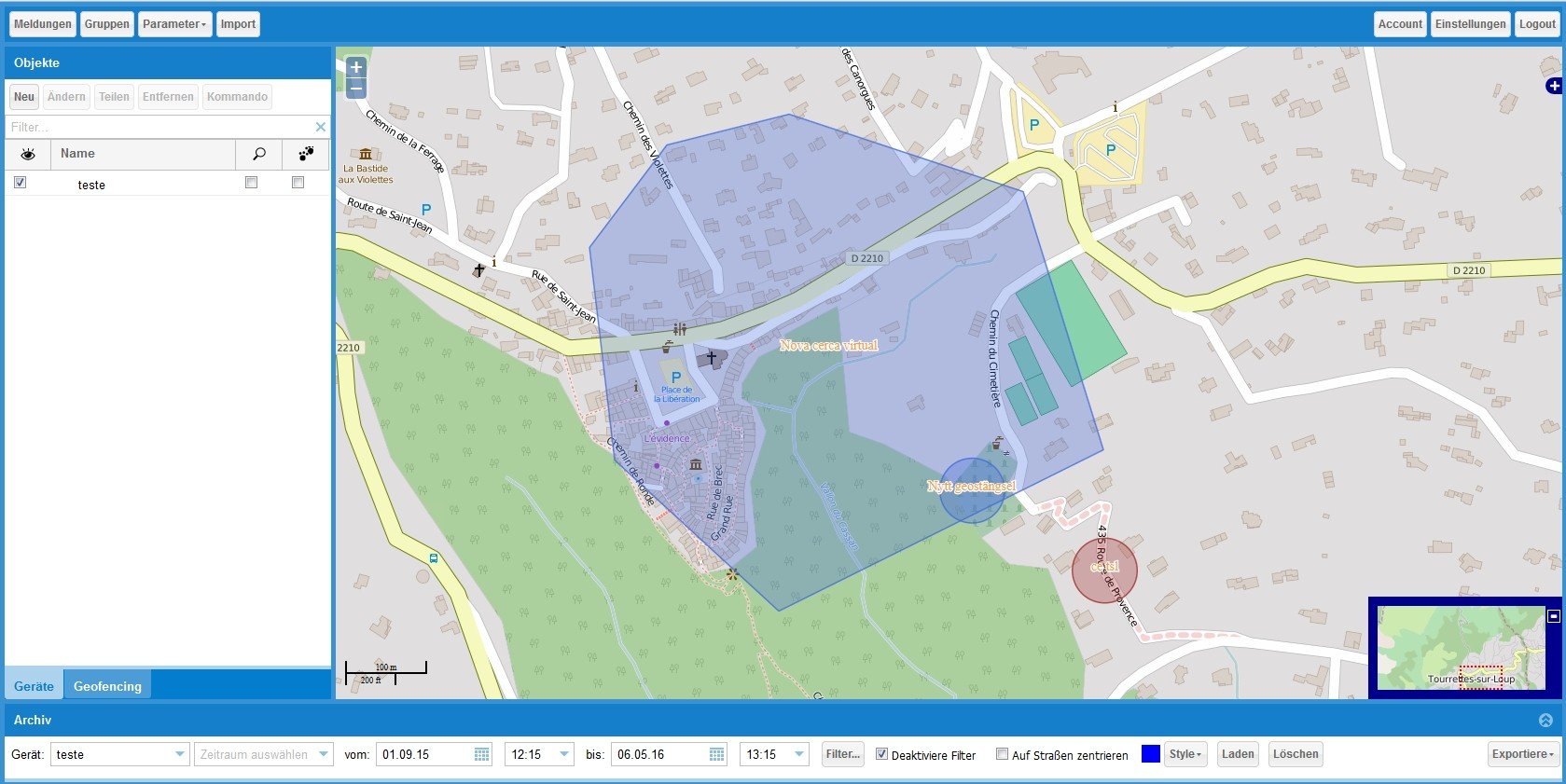
Task: Click the eye column header icon
Action: [x=28, y=154]
